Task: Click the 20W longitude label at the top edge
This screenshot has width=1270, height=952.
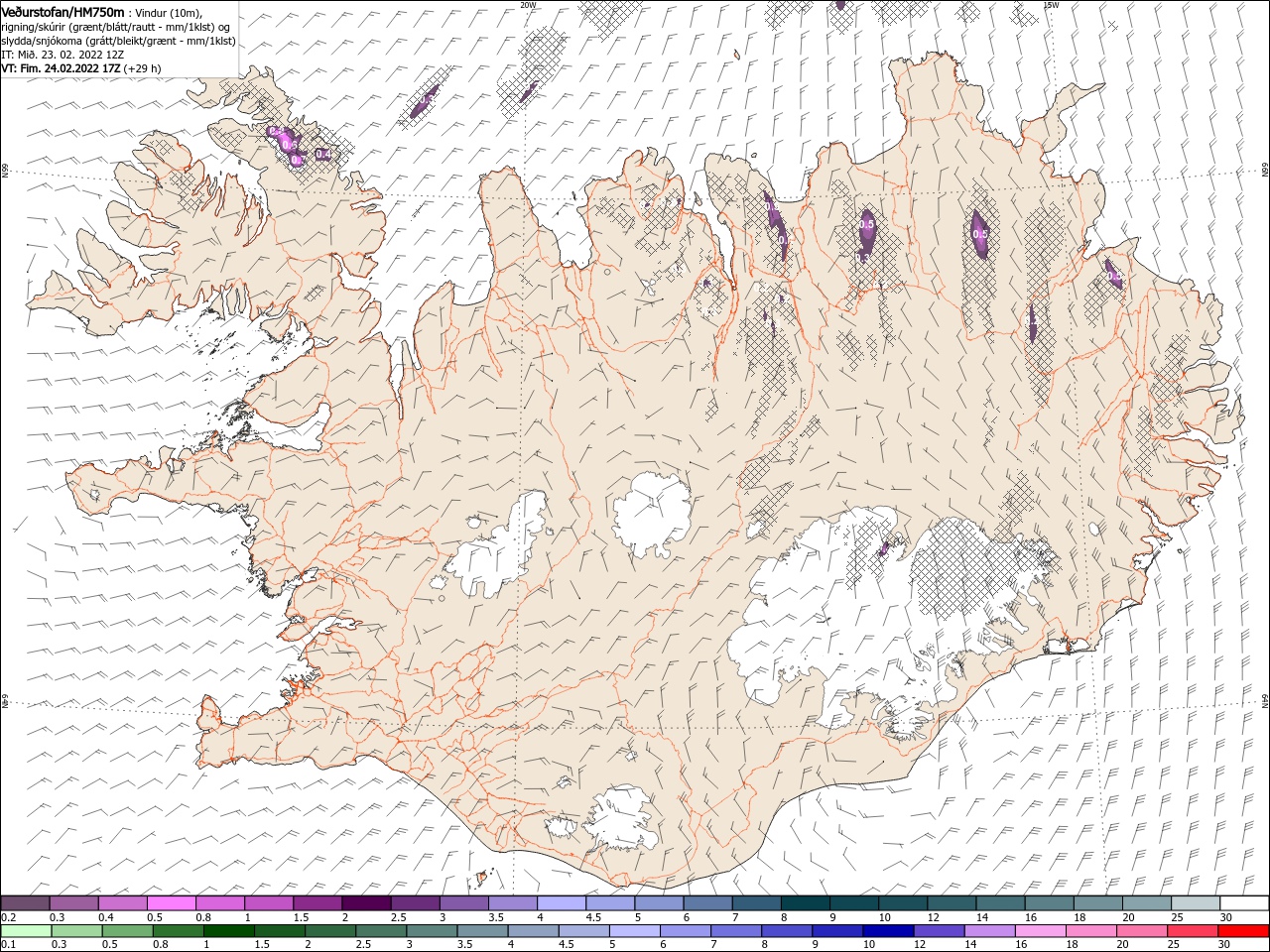Action: tap(528, 5)
